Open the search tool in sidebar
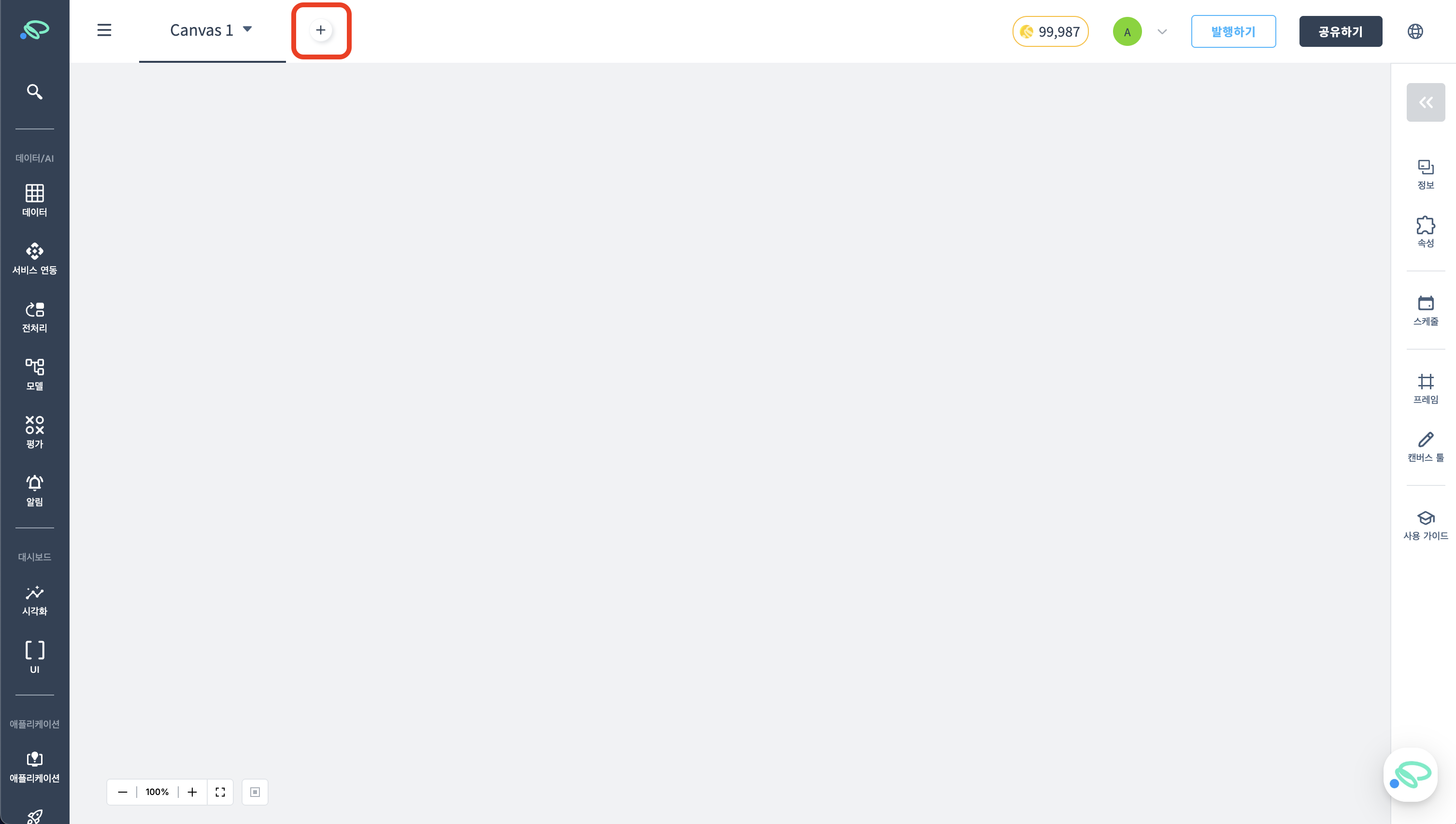Image resolution: width=1456 pixels, height=824 pixels. coord(34,92)
